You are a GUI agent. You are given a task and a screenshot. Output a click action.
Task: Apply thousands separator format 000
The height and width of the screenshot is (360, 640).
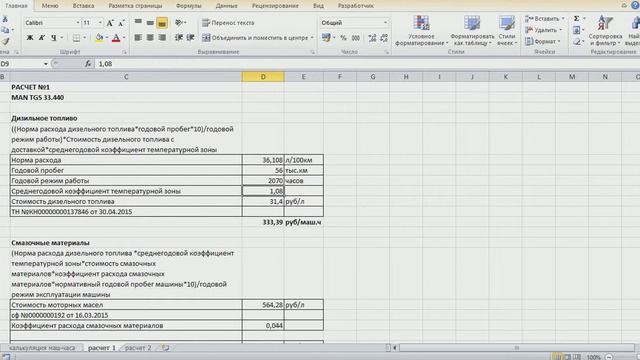(x=356, y=38)
